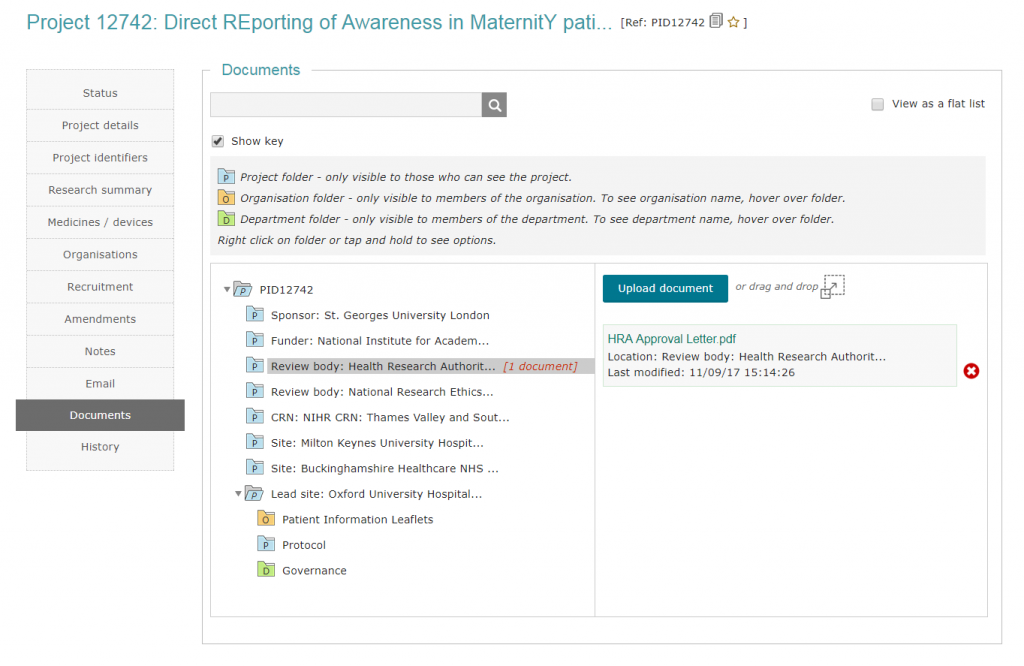The width and height of the screenshot is (1024, 666).
Task: Open the History tab
Action: pos(100,447)
